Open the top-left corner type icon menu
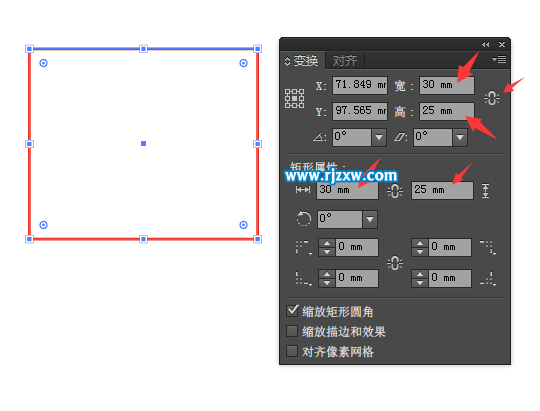 pos(304,247)
